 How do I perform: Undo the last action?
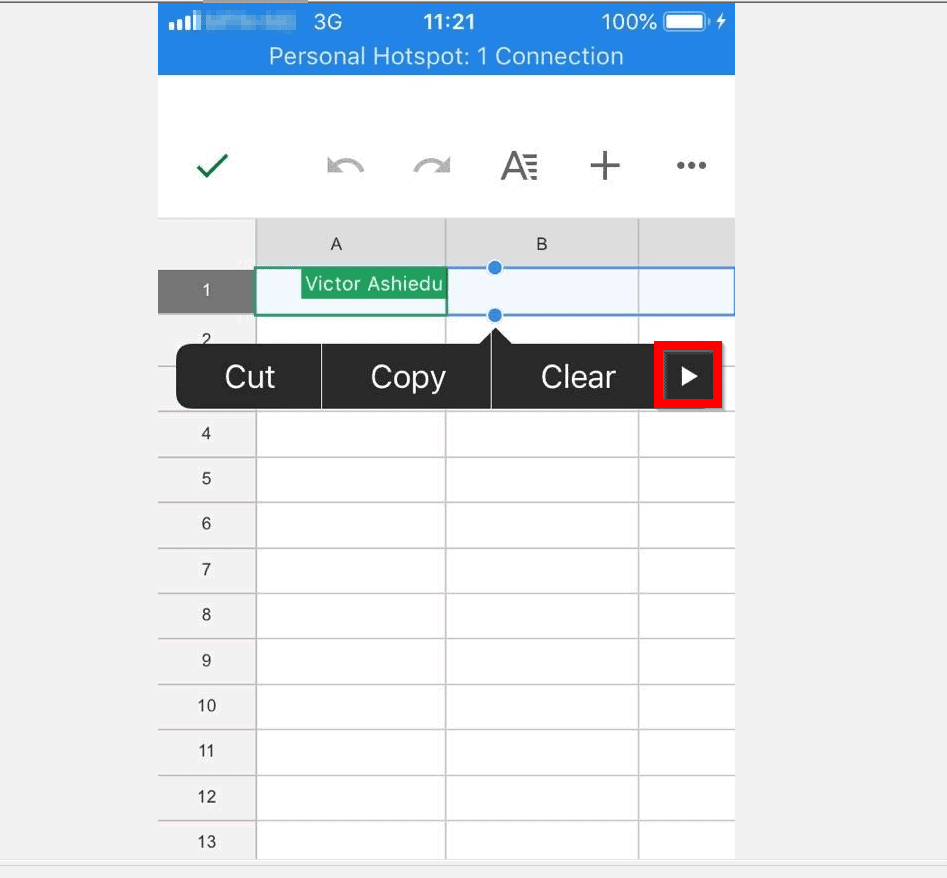pyautogui.click(x=345, y=165)
